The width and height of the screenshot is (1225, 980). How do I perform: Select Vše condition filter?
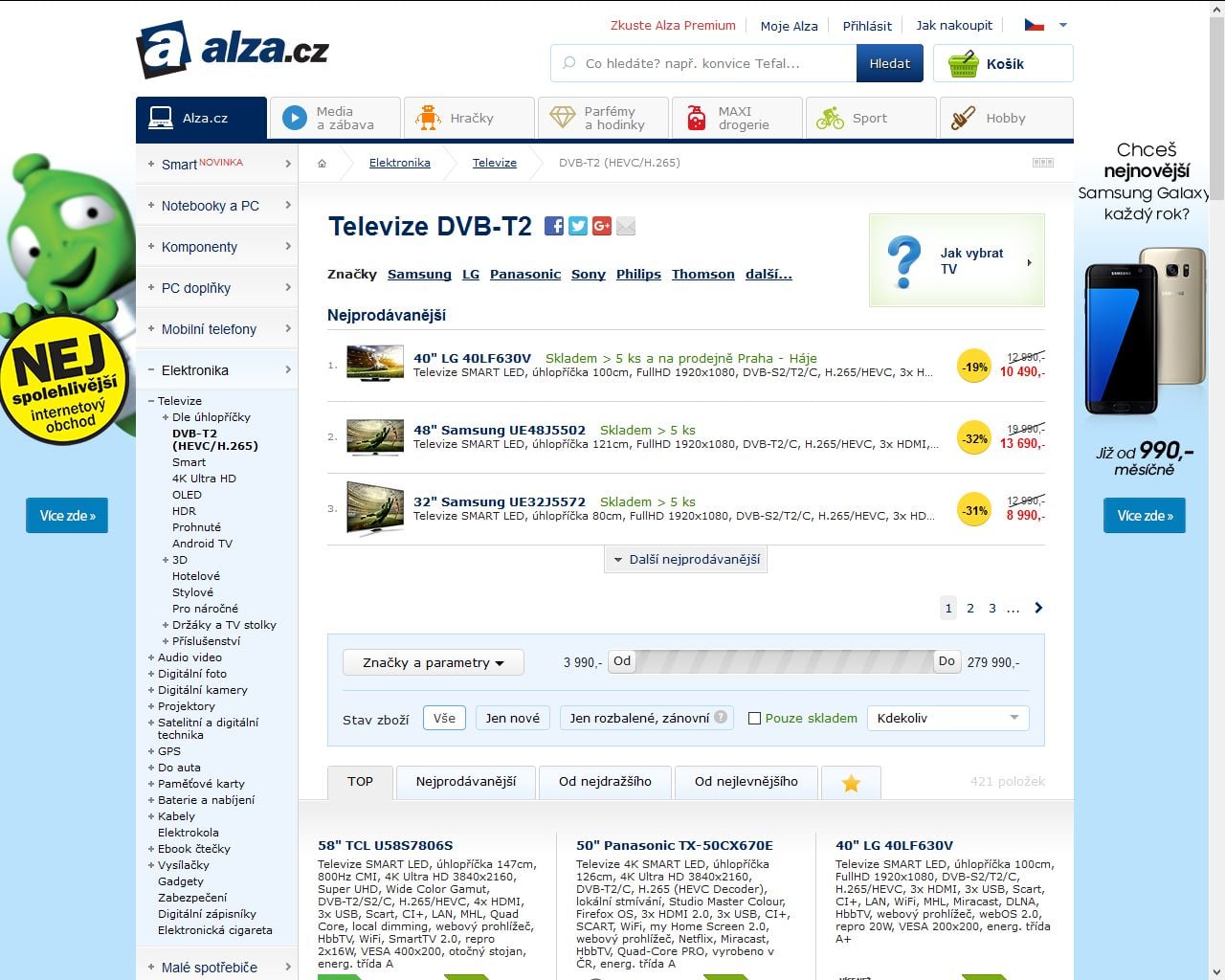coord(444,718)
